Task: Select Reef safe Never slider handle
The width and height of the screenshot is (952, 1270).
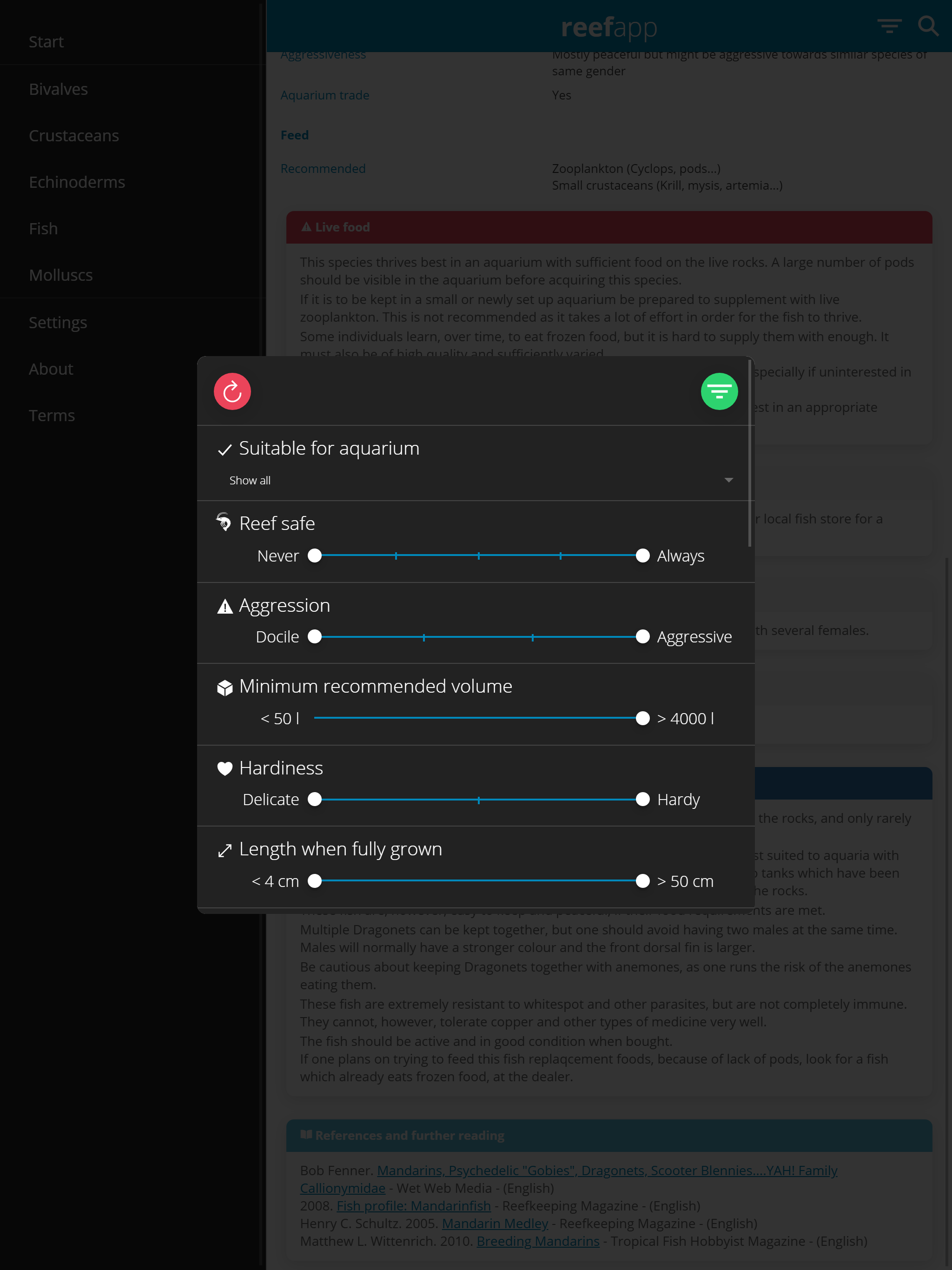Action: [x=315, y=555]
